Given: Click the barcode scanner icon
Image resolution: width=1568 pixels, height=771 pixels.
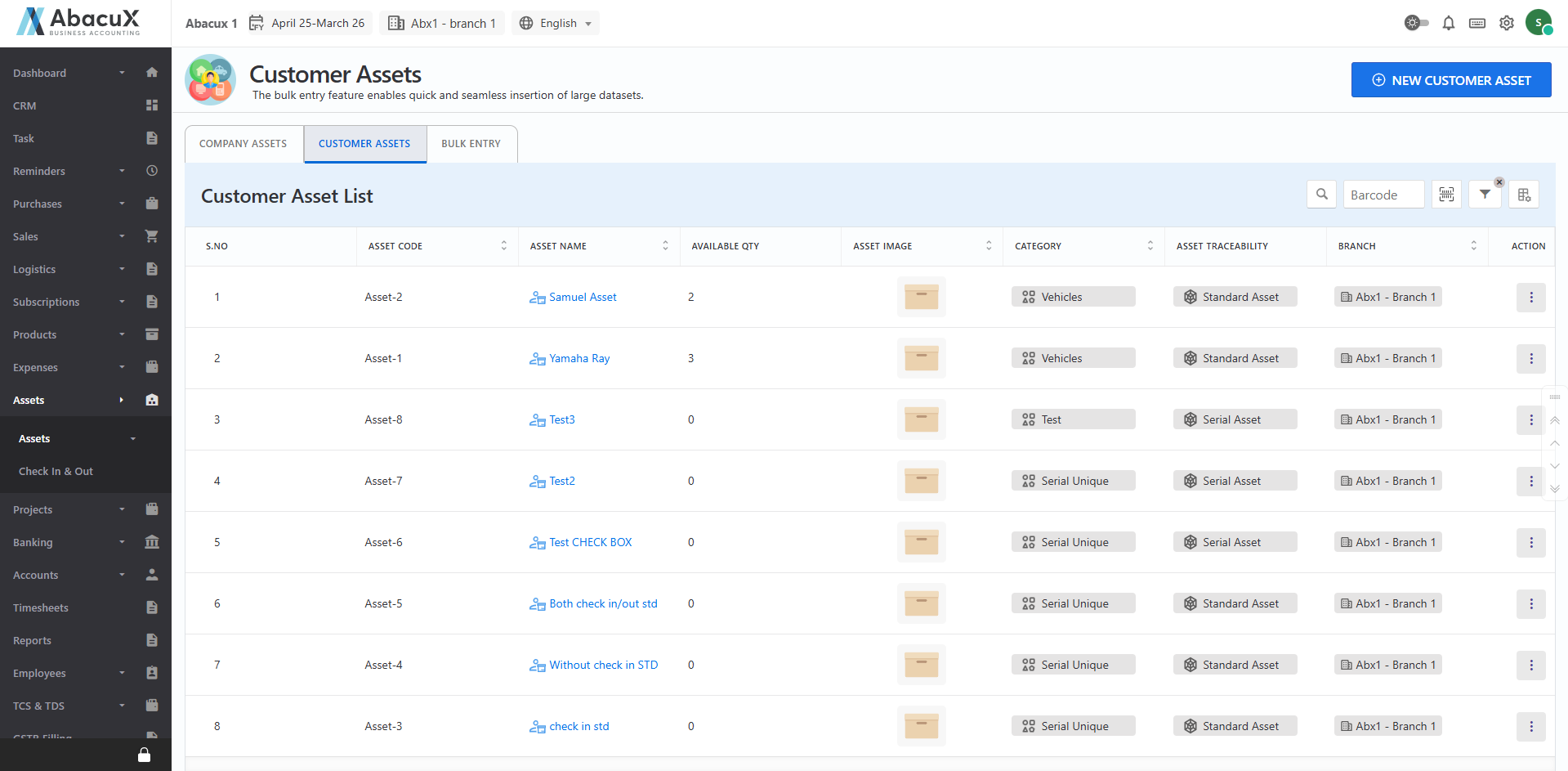Looking at the screenshot, I should click(x=1446, y=195).
